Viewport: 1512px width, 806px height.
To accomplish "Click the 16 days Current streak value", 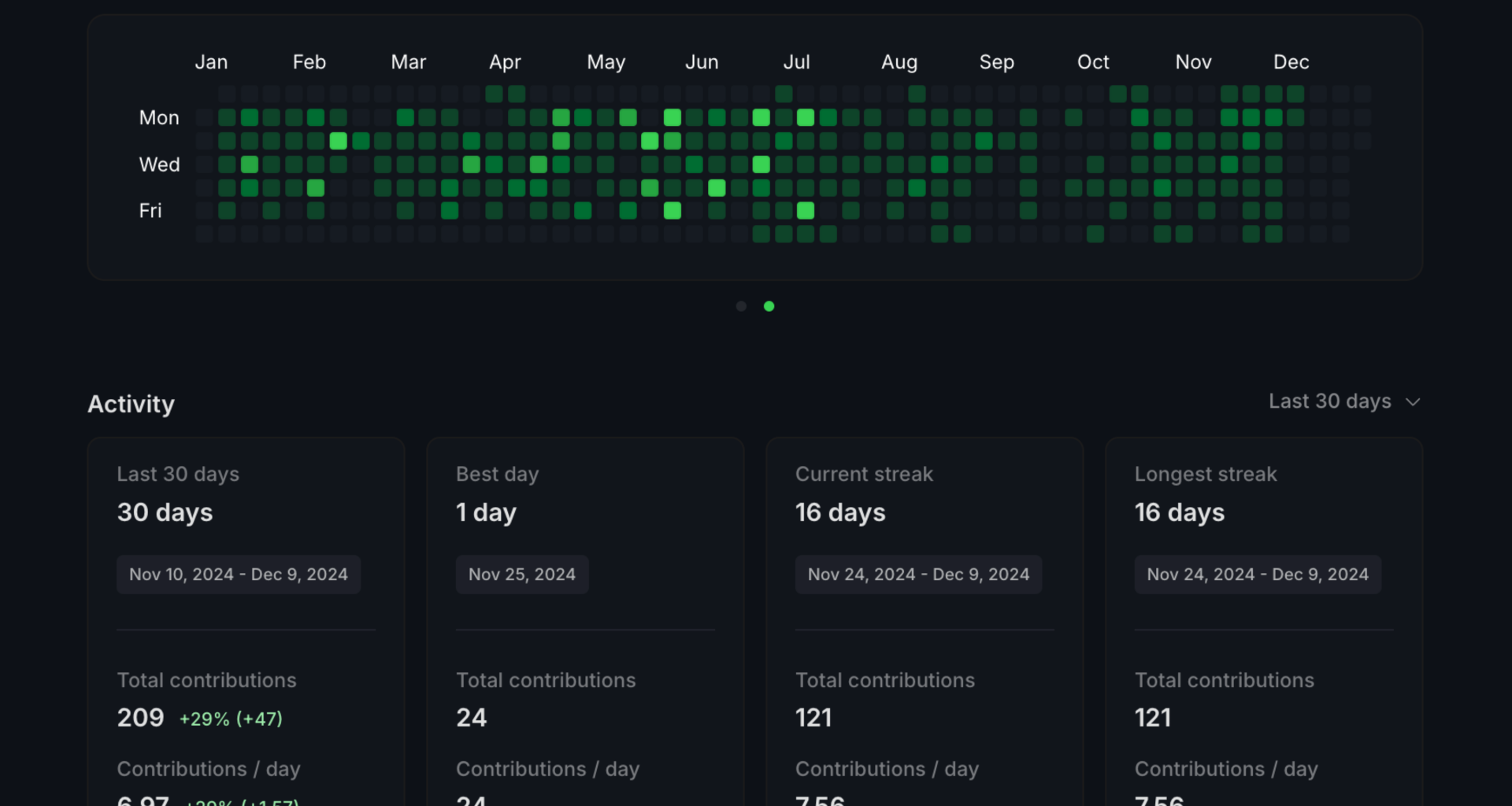I will click(x=839, y=512).
